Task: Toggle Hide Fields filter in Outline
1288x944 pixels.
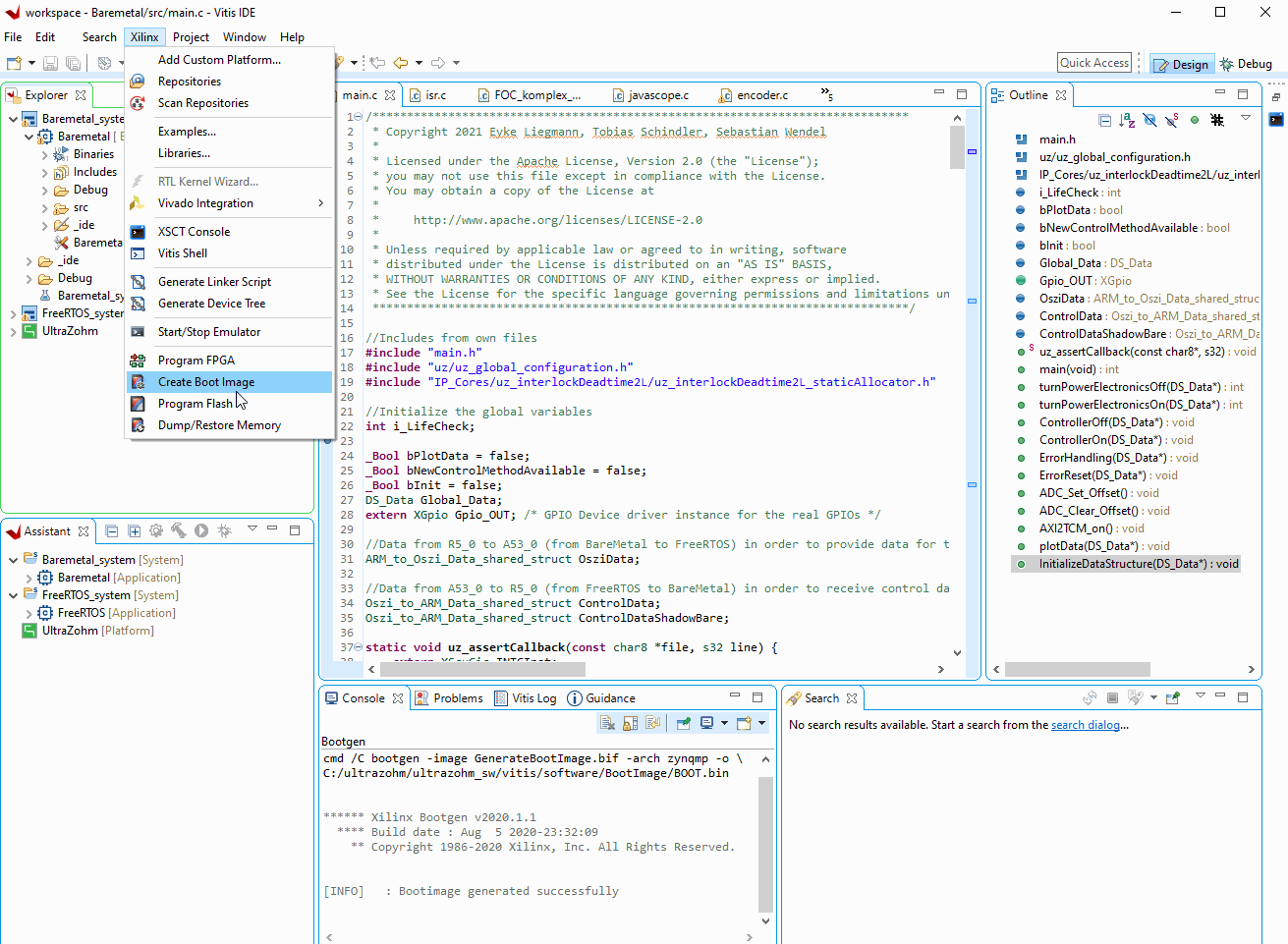Action: (x=1149, y=120)
